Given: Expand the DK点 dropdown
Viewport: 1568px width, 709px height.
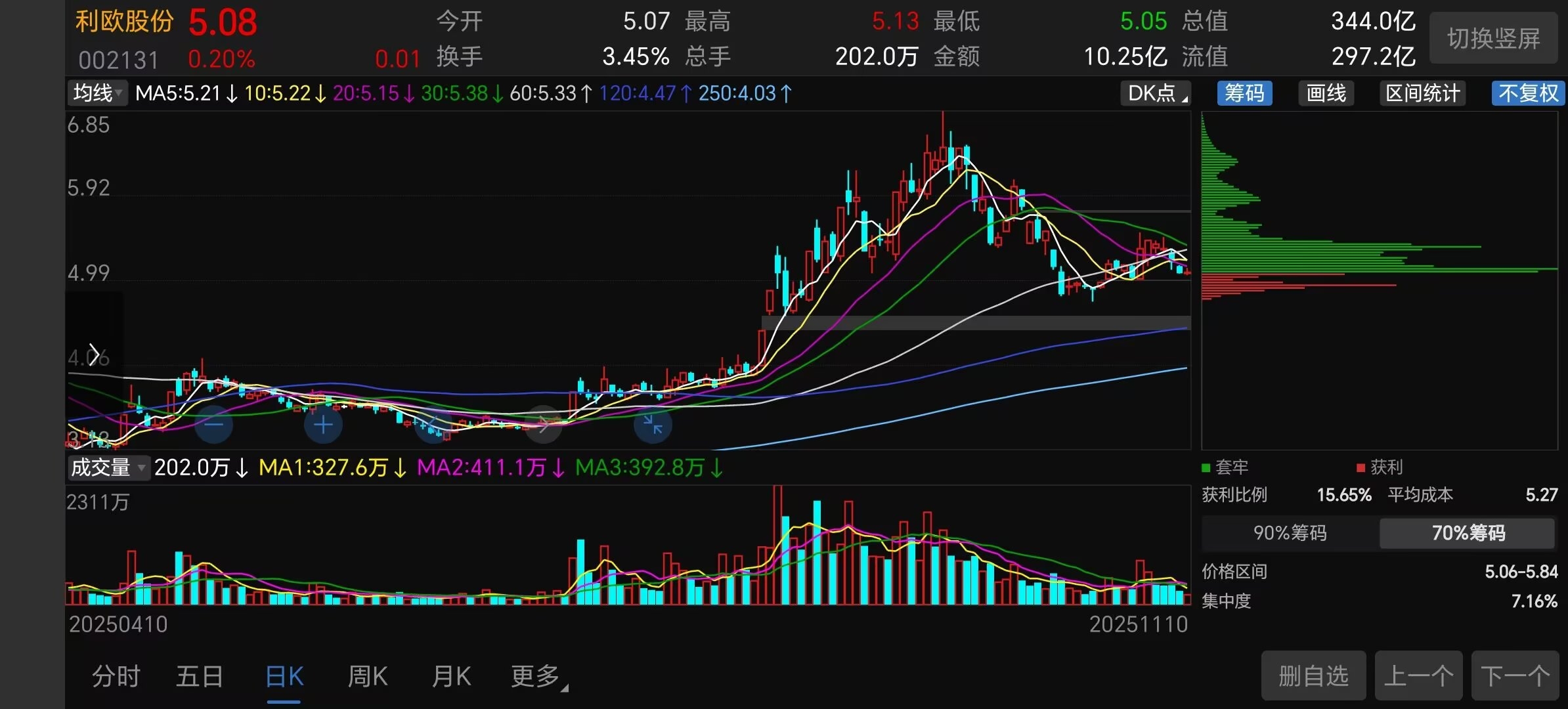Looking at the screenshot, I should point(1156,93).
